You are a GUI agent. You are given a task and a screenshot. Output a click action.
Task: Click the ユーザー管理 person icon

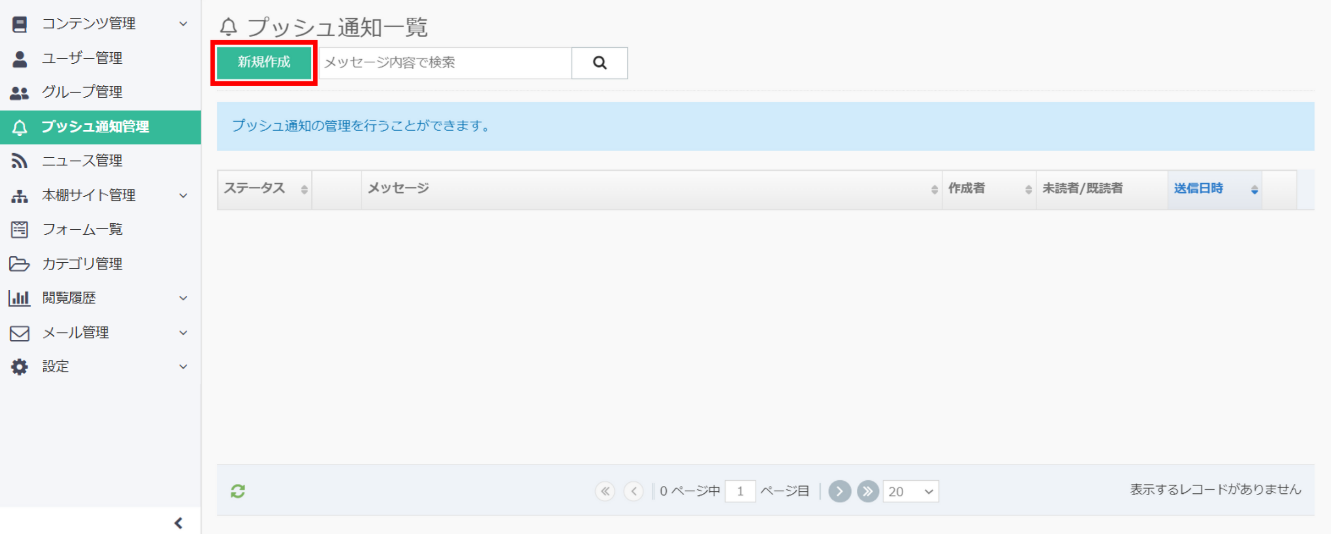[19, 58]
